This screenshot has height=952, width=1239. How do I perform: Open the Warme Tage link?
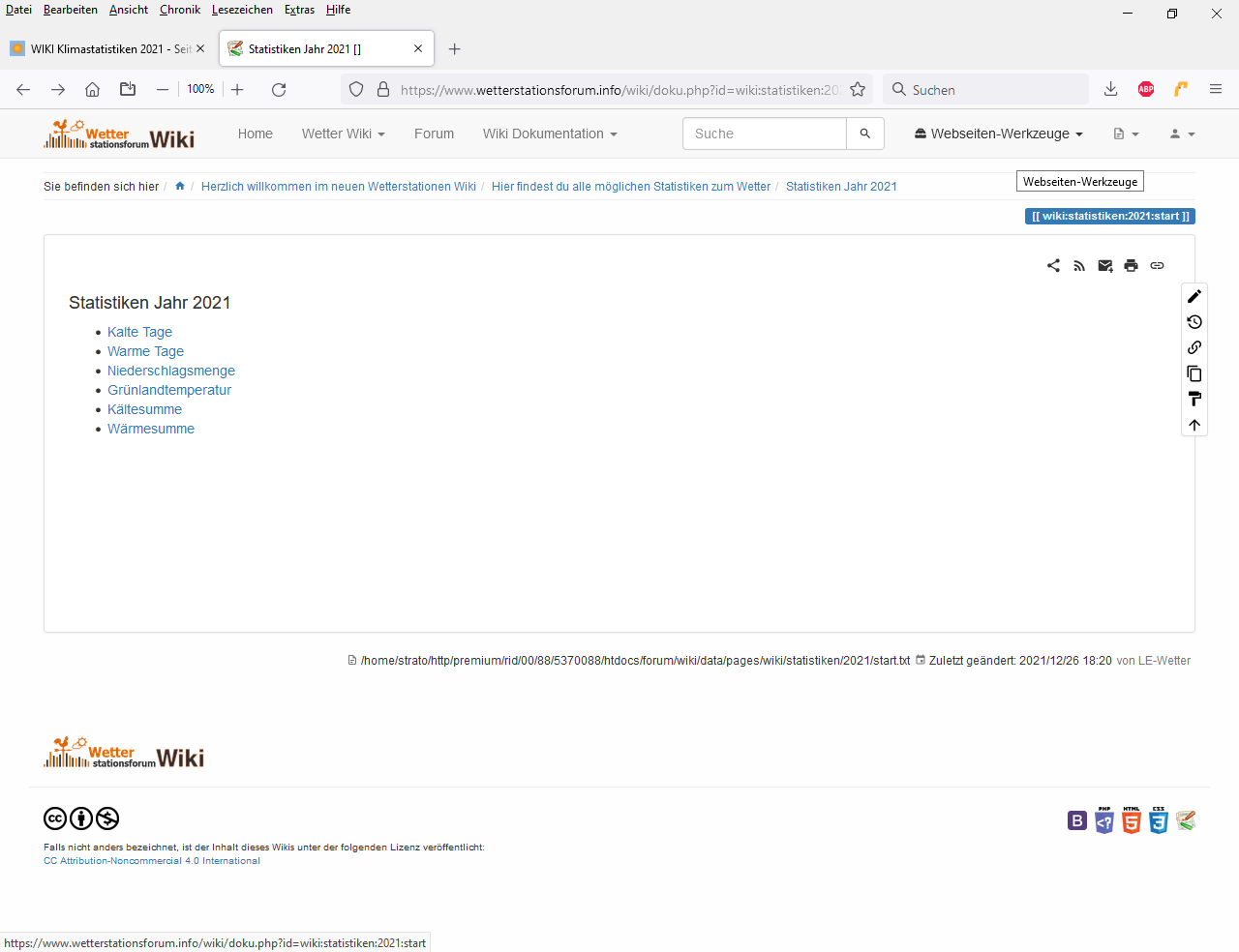click(x=145, y=351)
